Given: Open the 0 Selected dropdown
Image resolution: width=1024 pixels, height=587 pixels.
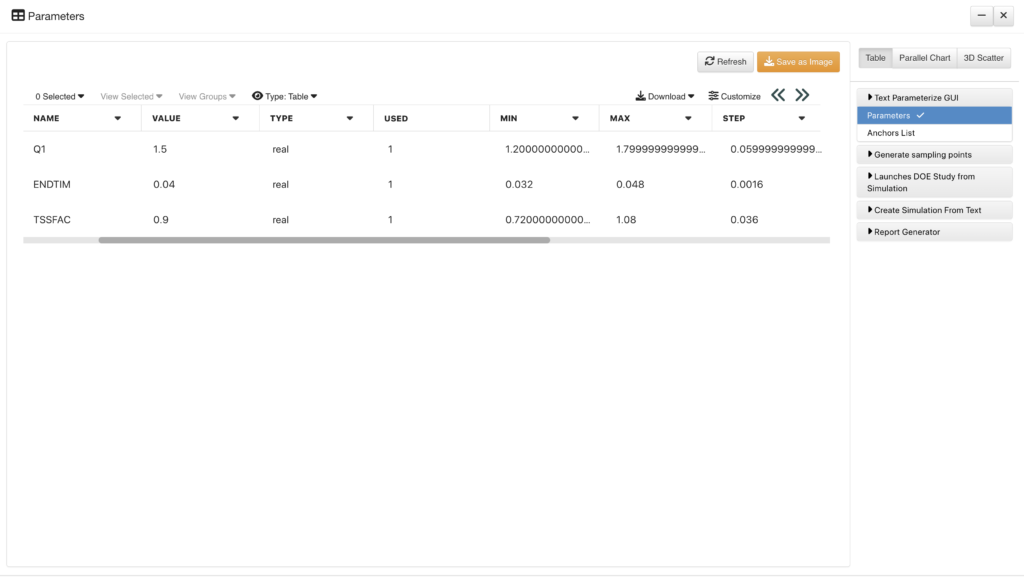Looking at the screenshot, I should (58, 96).
